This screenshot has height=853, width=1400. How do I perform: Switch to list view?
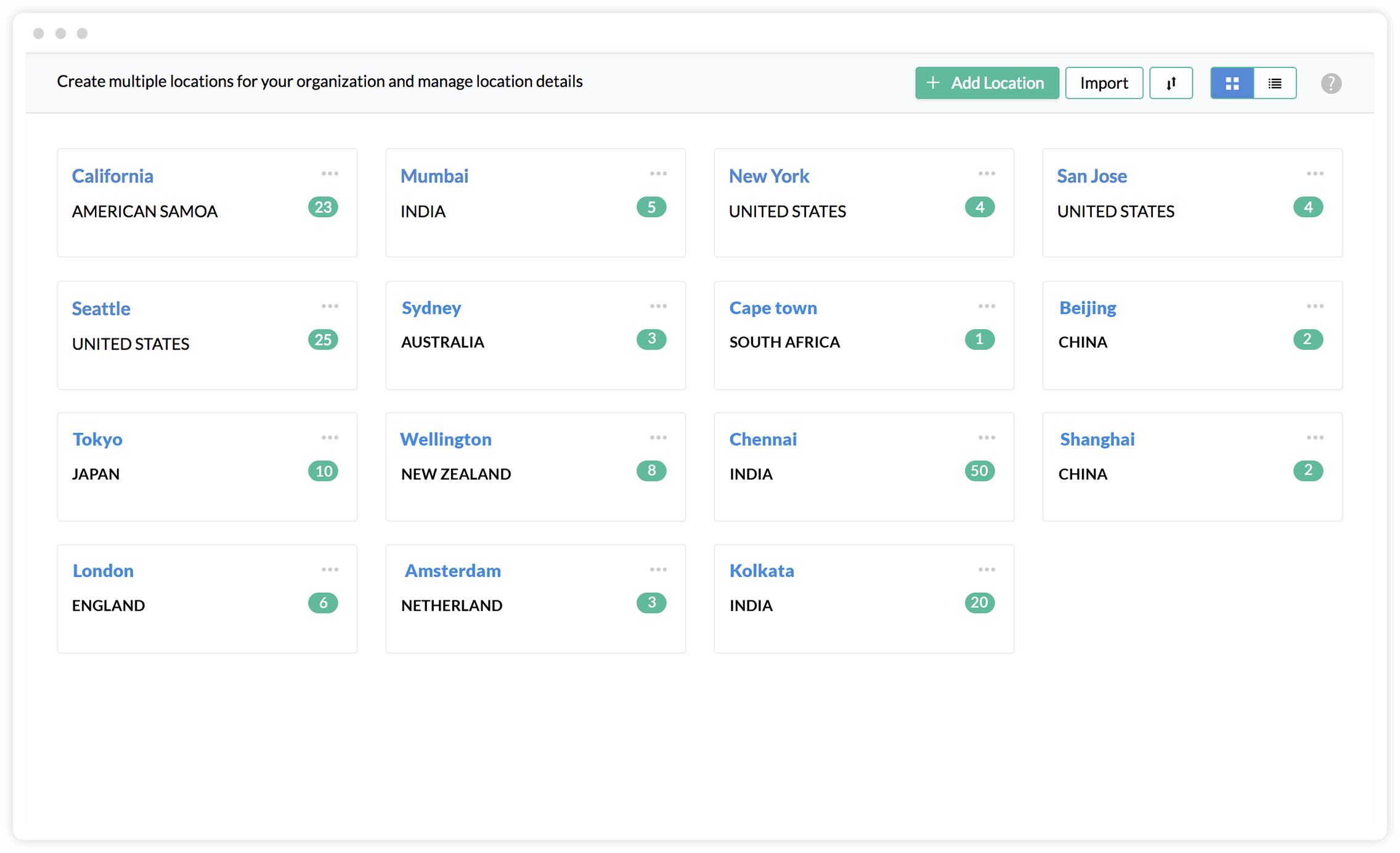pos(1275,83)
